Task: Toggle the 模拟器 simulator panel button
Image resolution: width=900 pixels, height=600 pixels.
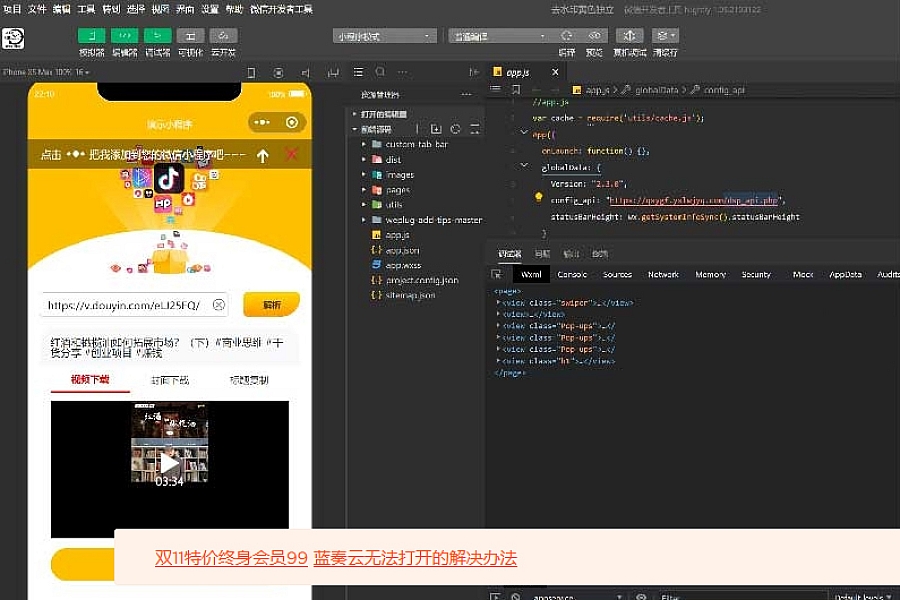Action: (91, 36)
